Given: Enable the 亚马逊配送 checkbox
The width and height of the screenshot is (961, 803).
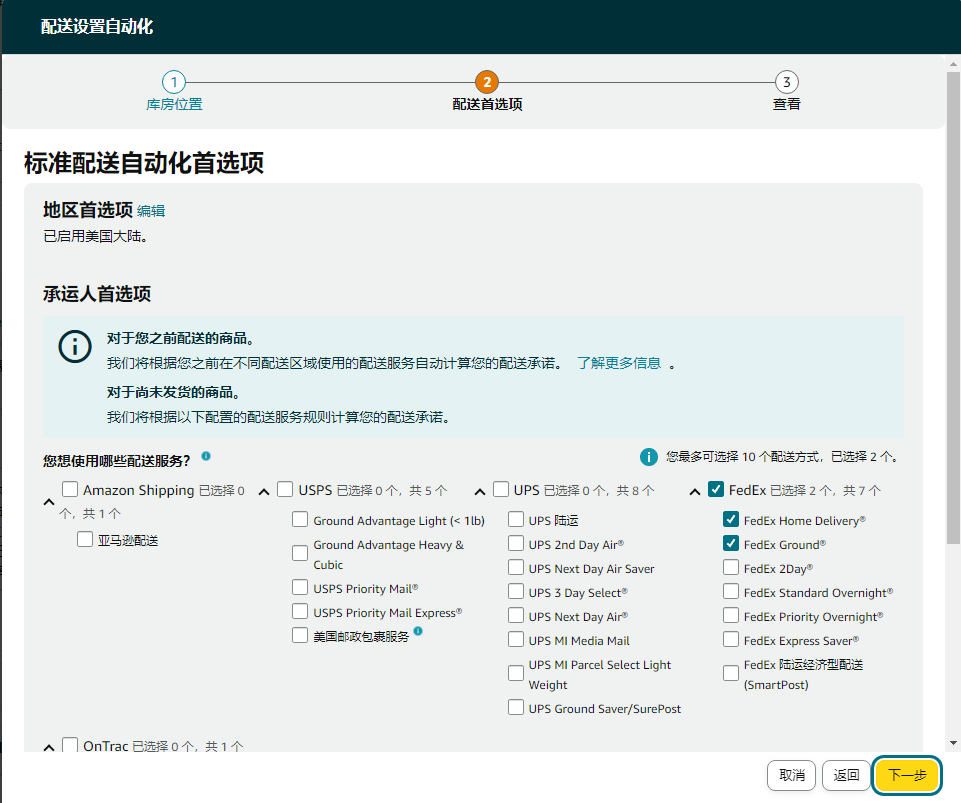Looking at the screenshot, I should (85, 539).
